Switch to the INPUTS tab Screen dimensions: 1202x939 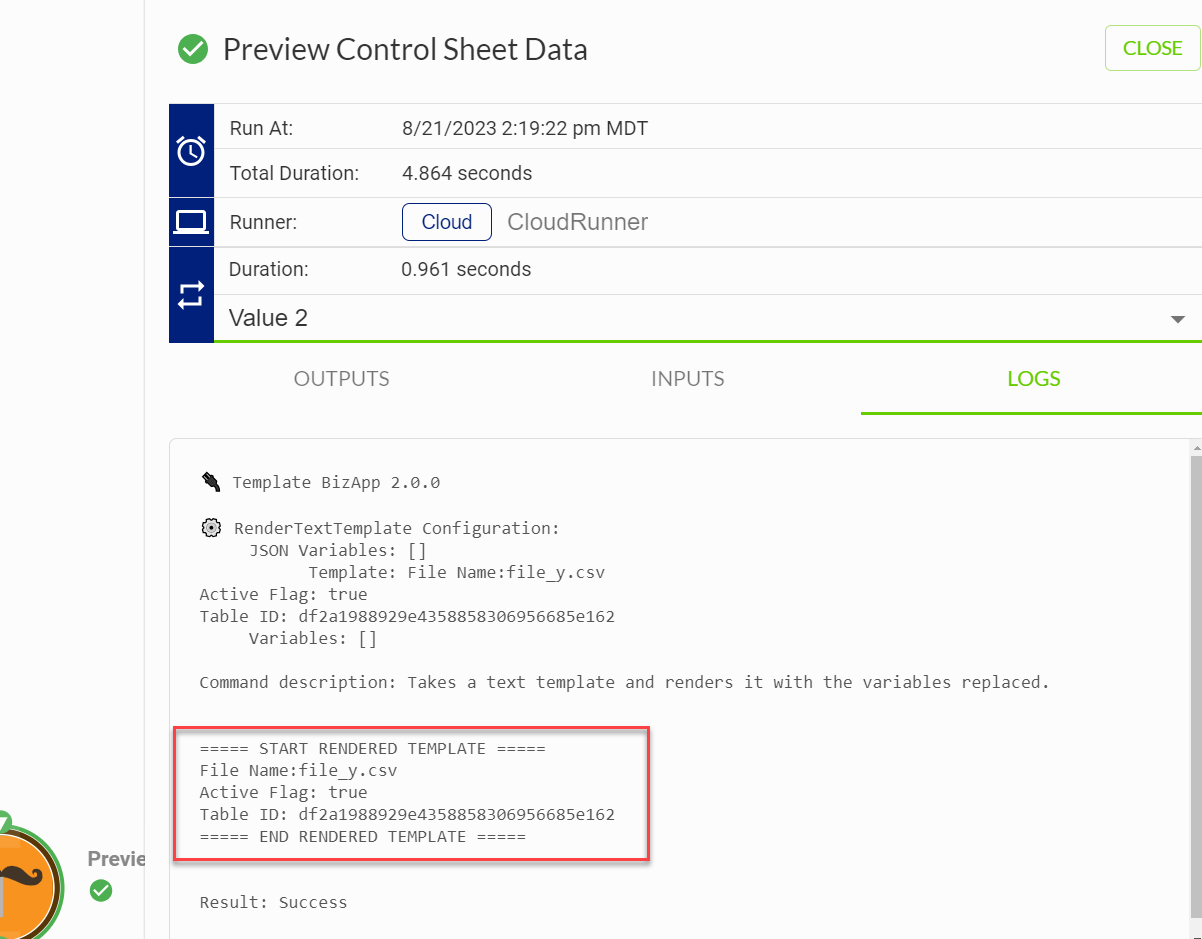(x=688, y=379)
